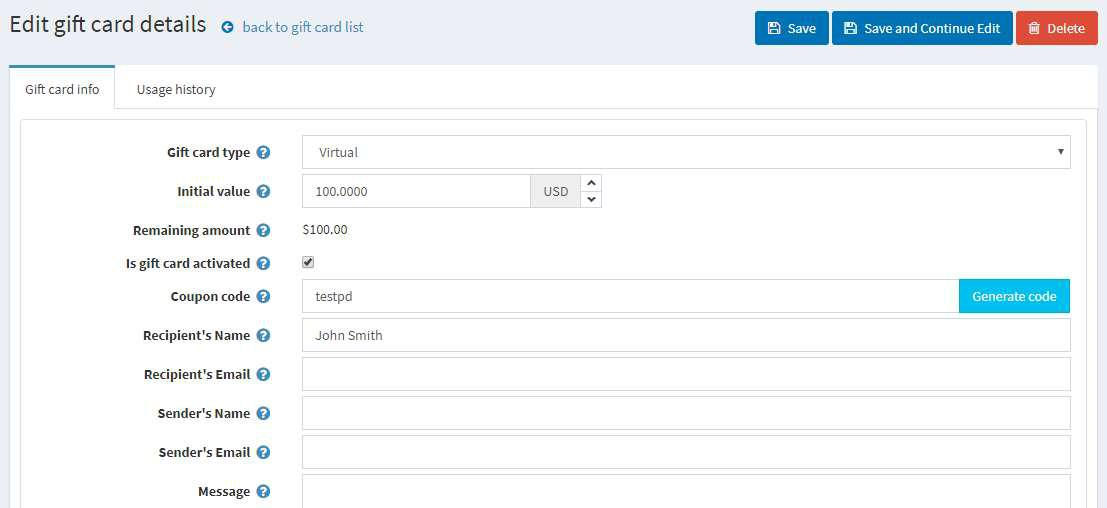Delete this gift card
This screenshot has width=1107, height=508.
1057,28
